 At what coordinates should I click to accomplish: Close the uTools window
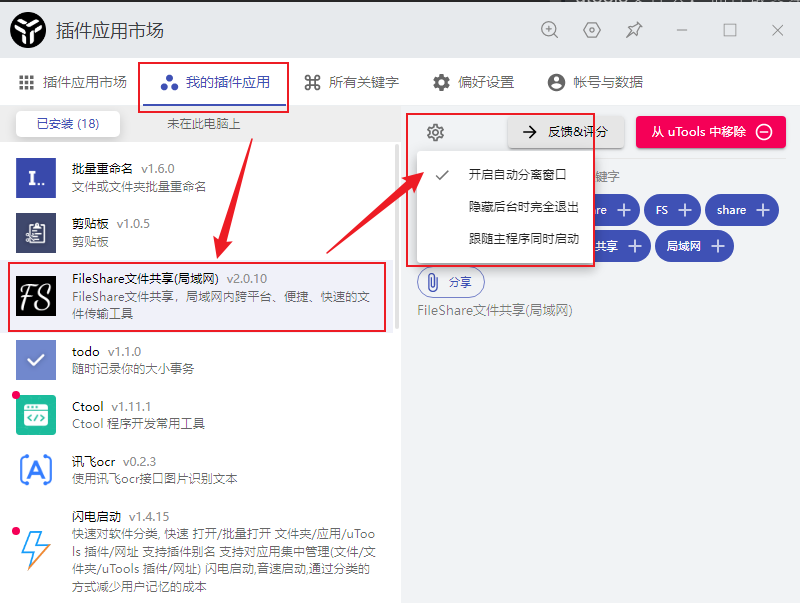[x=777, y=30]
